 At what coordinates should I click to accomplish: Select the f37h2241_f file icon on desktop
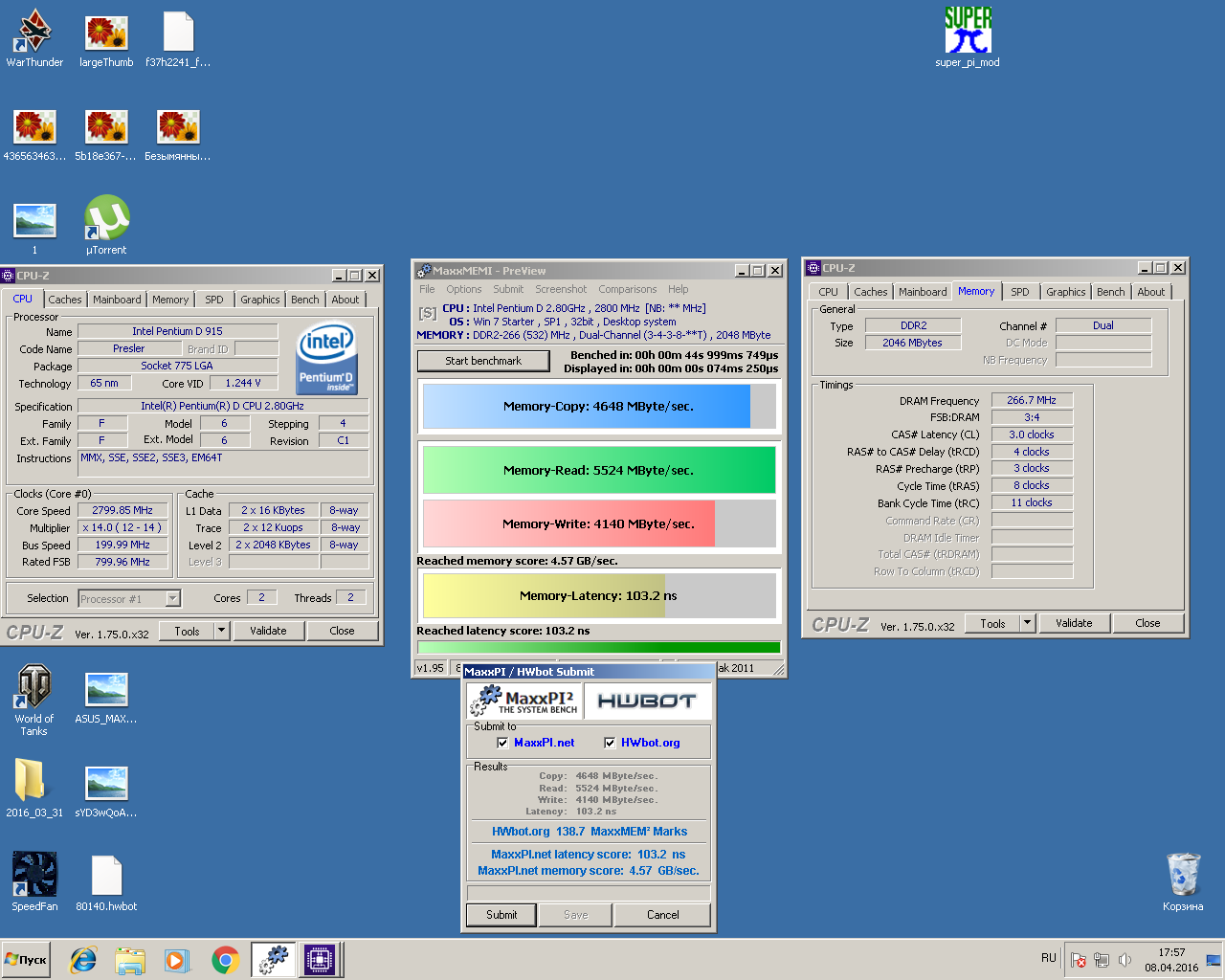[x=178, y=38]
